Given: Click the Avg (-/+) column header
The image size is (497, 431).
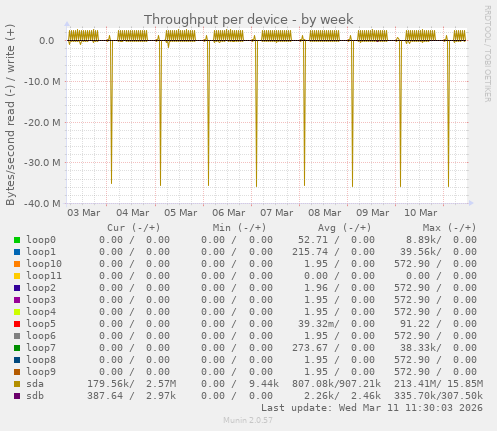Looking at the screenshot, I should click(344, 228).
